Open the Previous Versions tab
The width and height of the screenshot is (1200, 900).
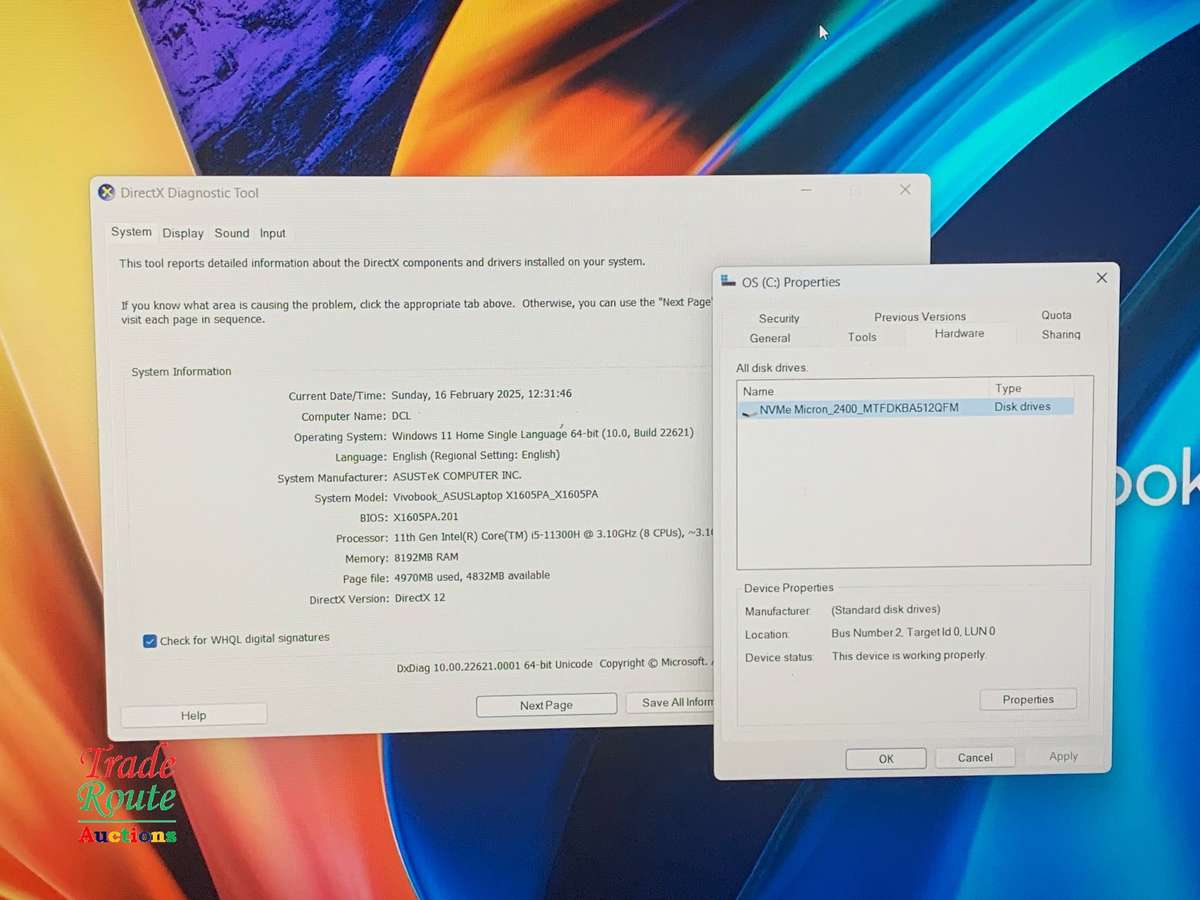tap(920, 317)
